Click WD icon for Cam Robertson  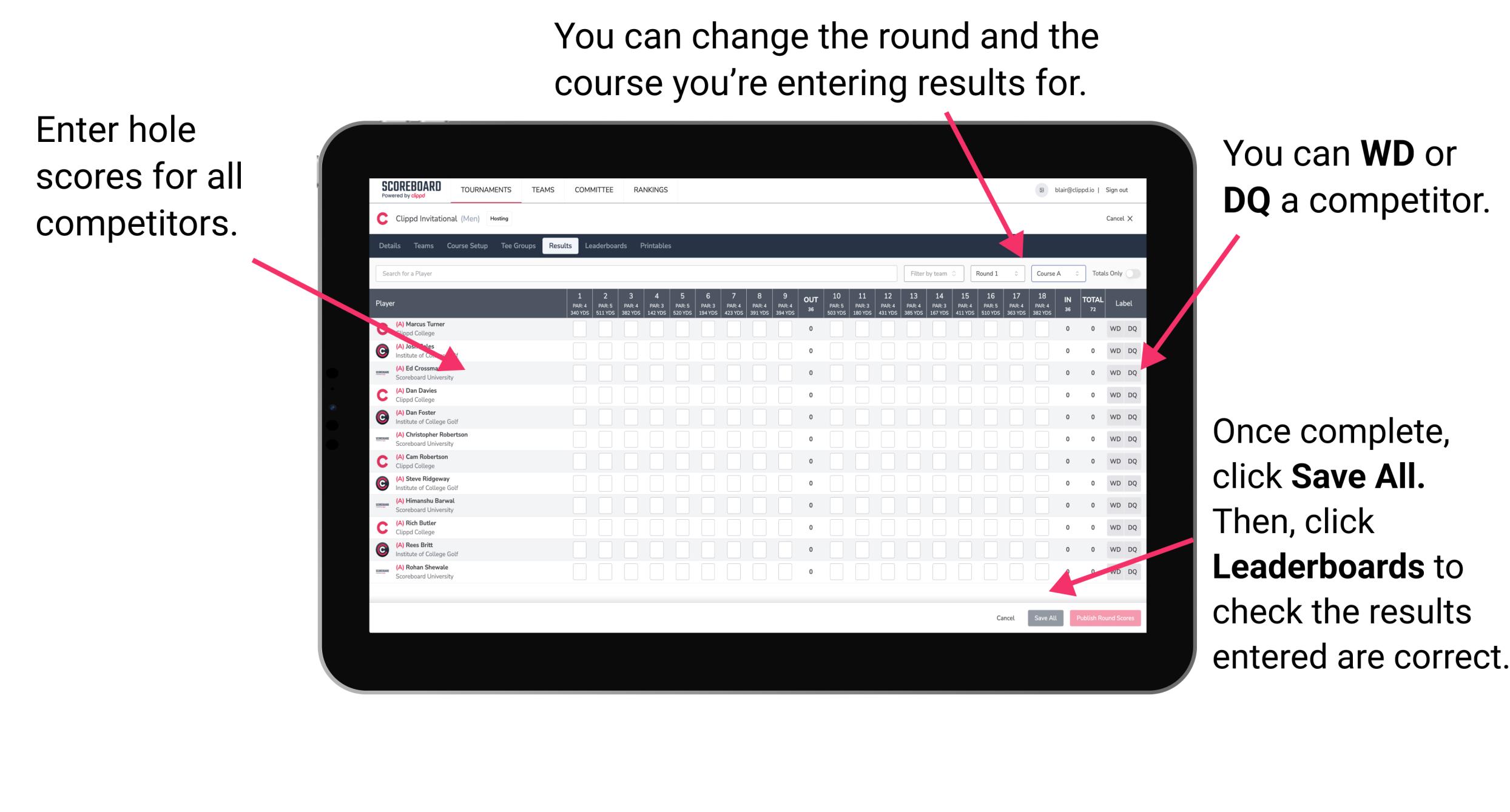coord(1113,461)
